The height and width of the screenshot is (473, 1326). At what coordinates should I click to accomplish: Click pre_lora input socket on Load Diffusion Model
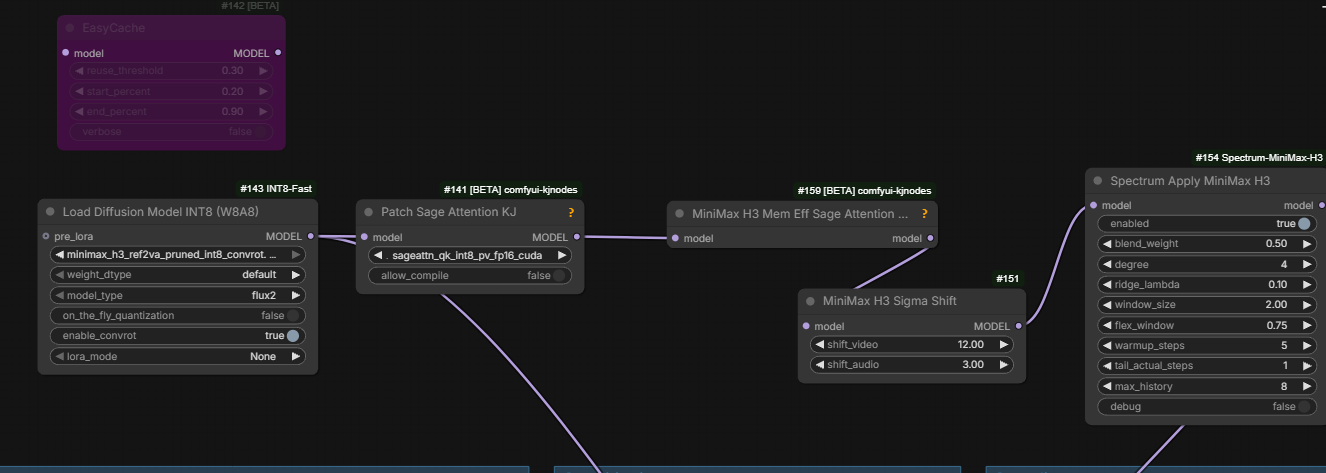coord(46,236)
